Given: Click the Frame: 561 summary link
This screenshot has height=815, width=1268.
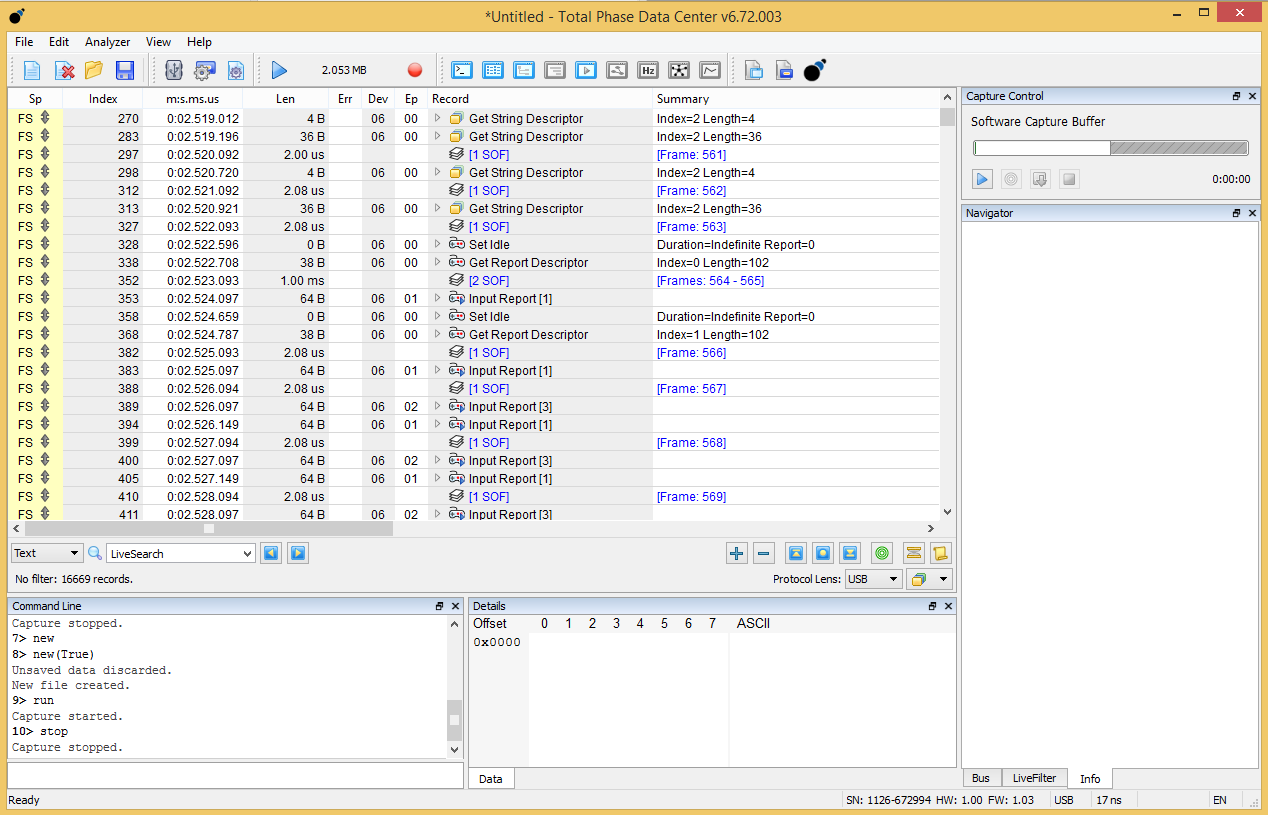Looking at the screenshot, I should 691,155.
